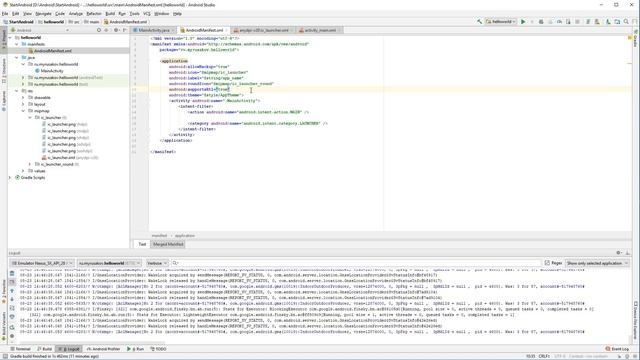Expand the drawable folder
This screenshot has height=360, width=640.
[23, 98]
